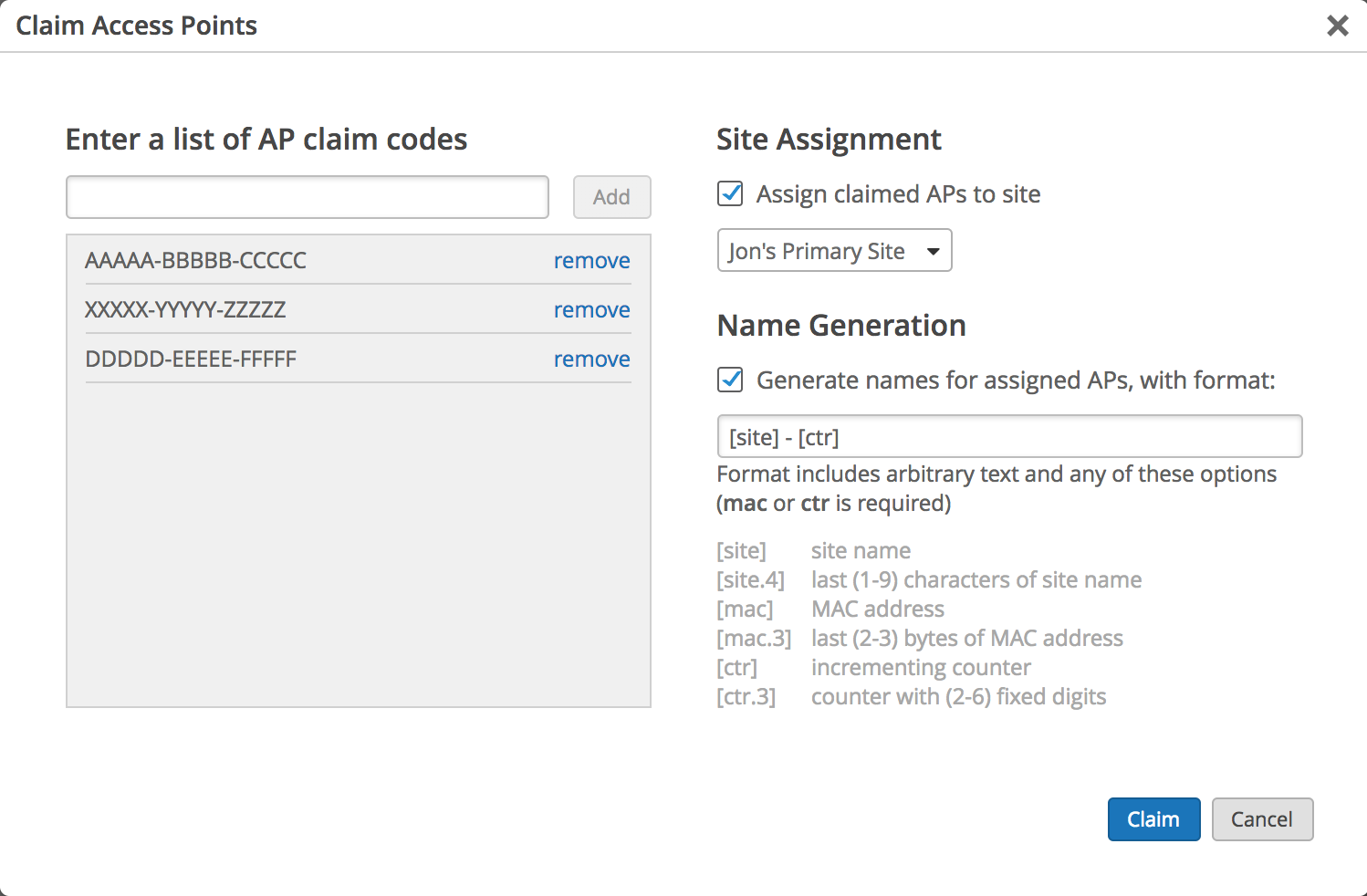Select the XXXXX-YYYYY-ZZZZZ code entry
Screen dimensions: 1367x896
pyautogui.click(x=185, y=310)
